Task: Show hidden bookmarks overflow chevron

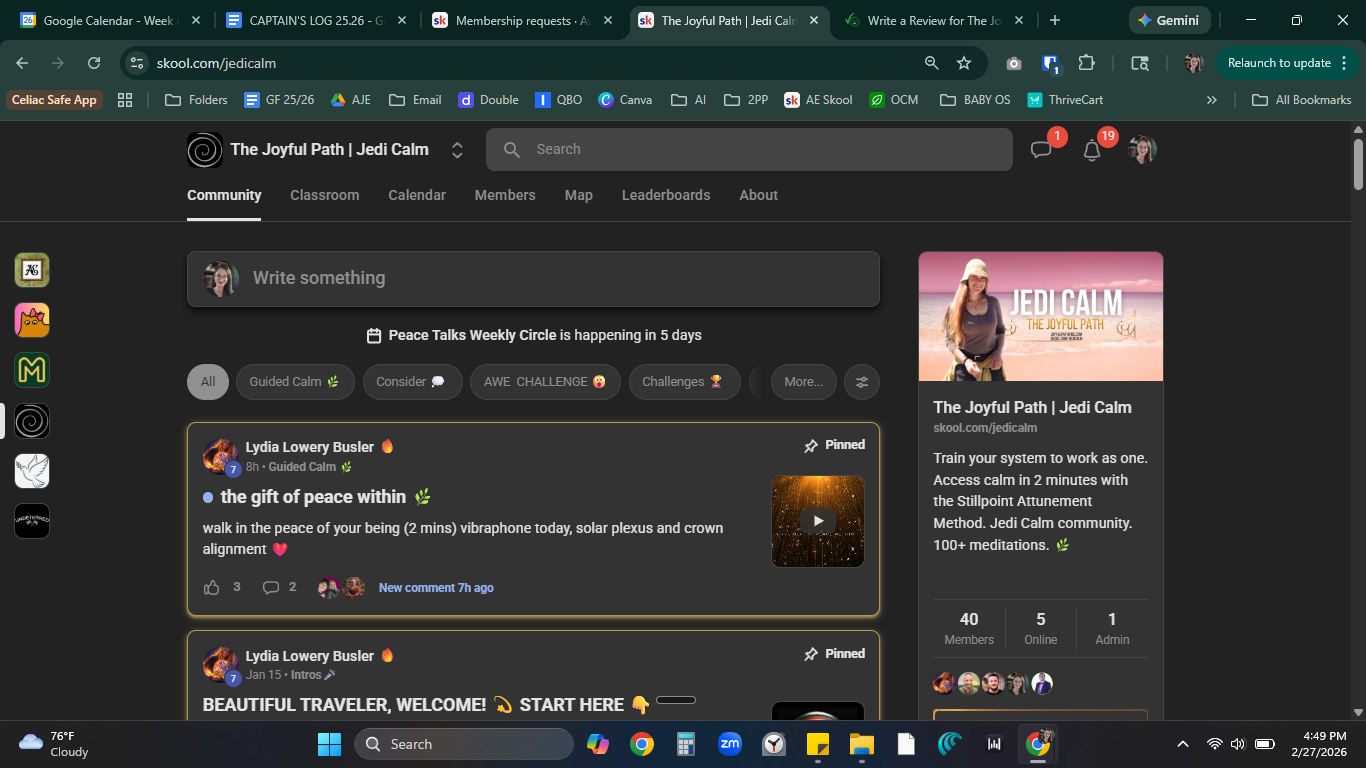Action: click(x=1212, y=100)
